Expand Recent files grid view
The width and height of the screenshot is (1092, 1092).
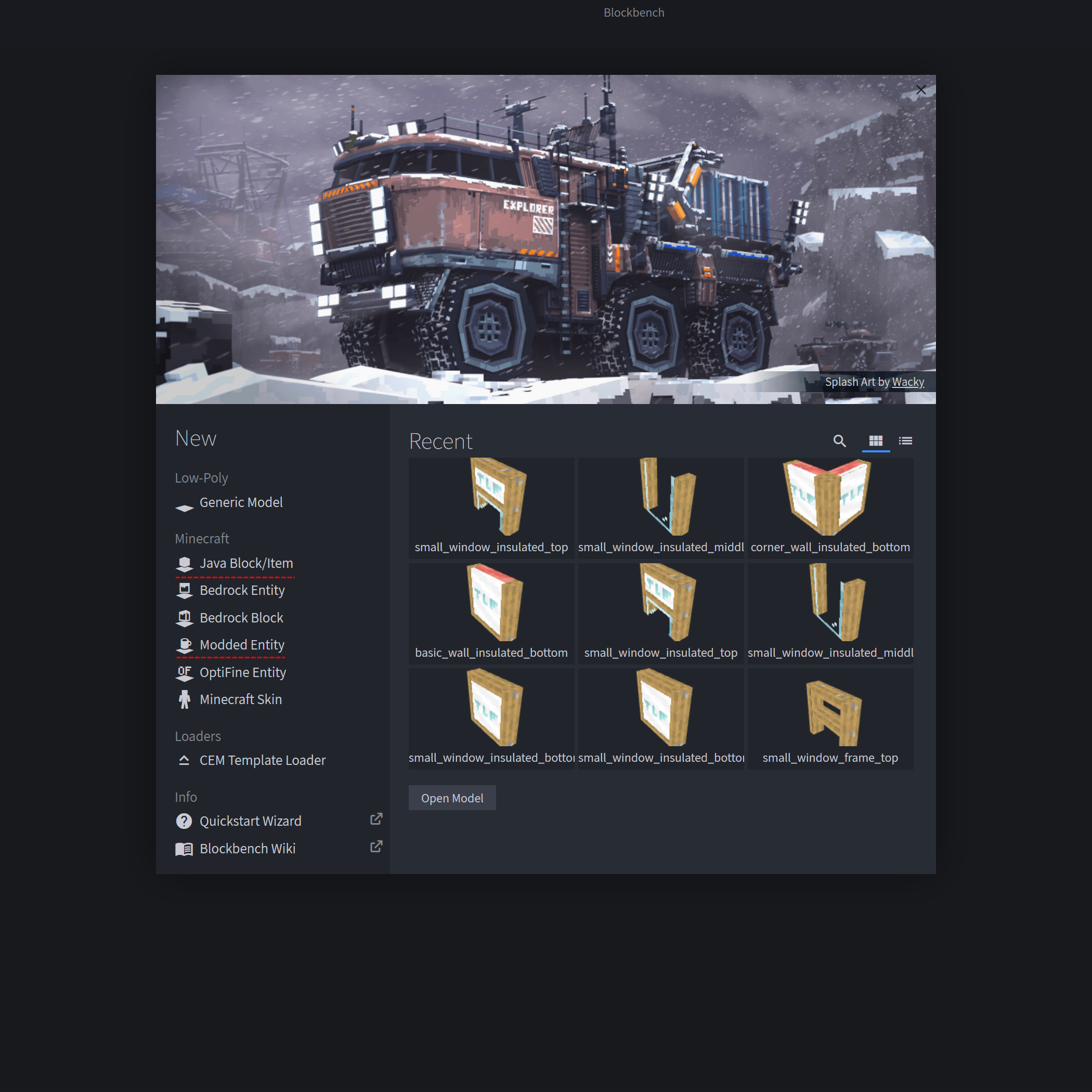pos(876,441)
